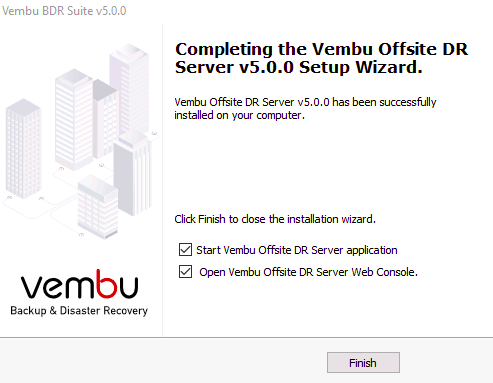Click the Vembu BDR Suite v5.0.0 window title
Viewport: 493px width, 383px height.
pyautogui.click(x=64, y=11)
